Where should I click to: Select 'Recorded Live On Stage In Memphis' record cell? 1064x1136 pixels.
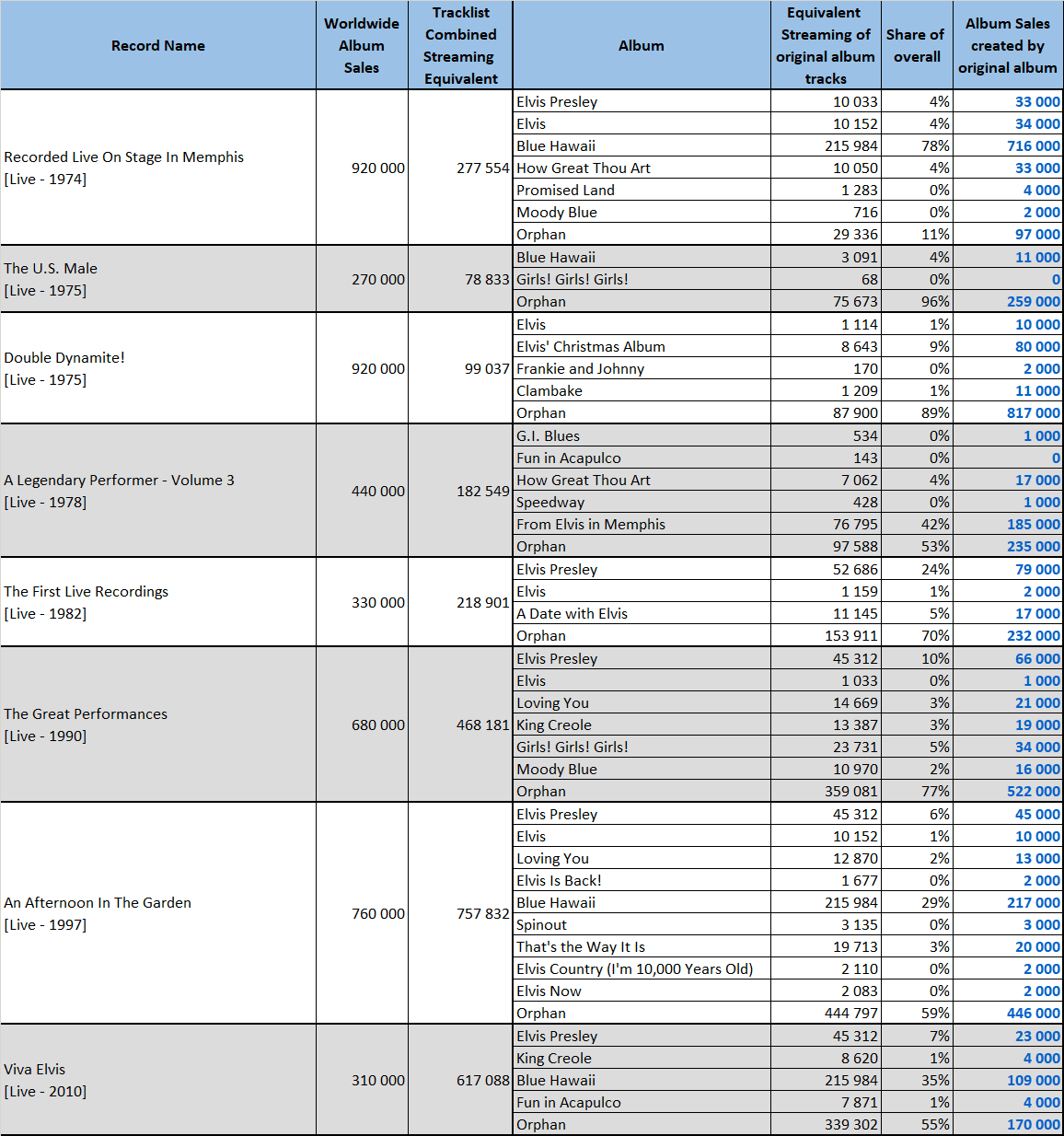tap(158, 168)
